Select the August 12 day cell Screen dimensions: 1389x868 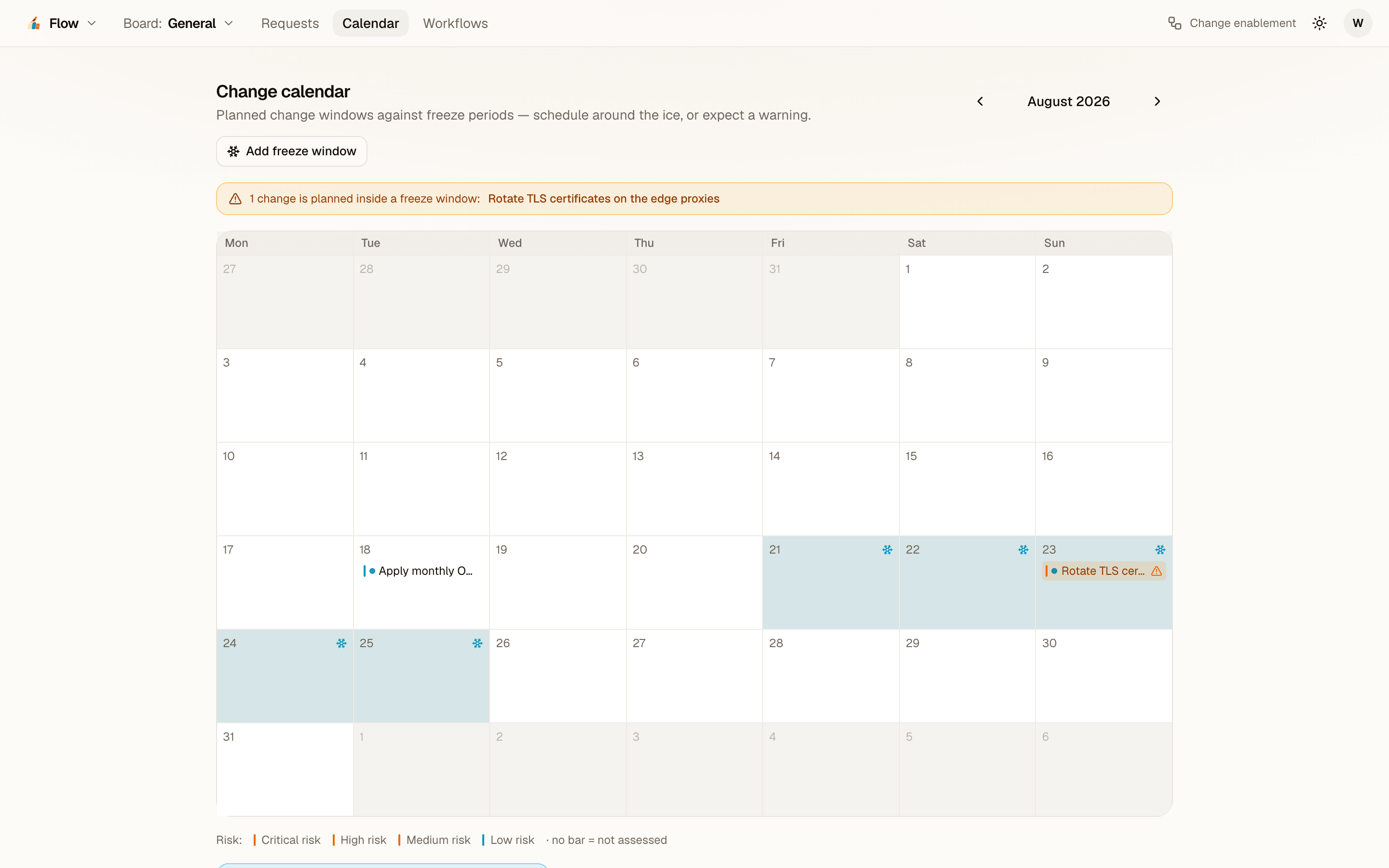(558, 489)
